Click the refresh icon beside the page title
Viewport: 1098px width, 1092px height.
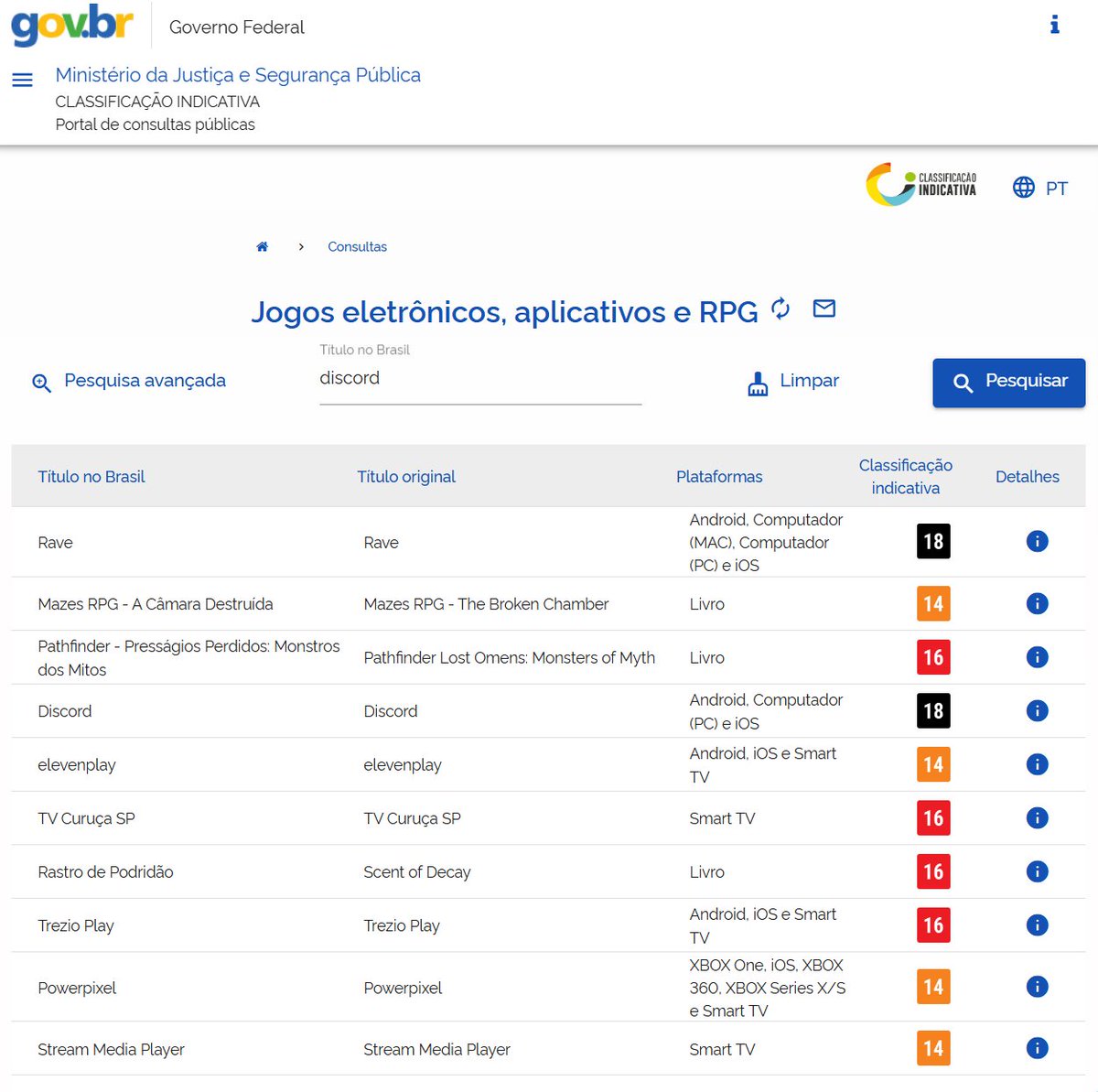780,308
